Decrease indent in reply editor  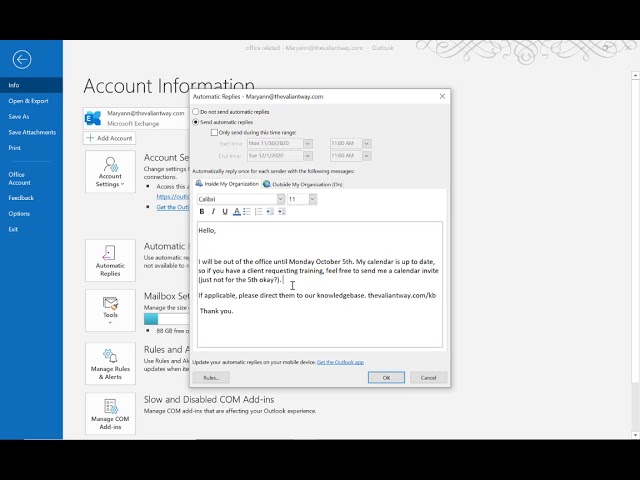coord(270,211)
